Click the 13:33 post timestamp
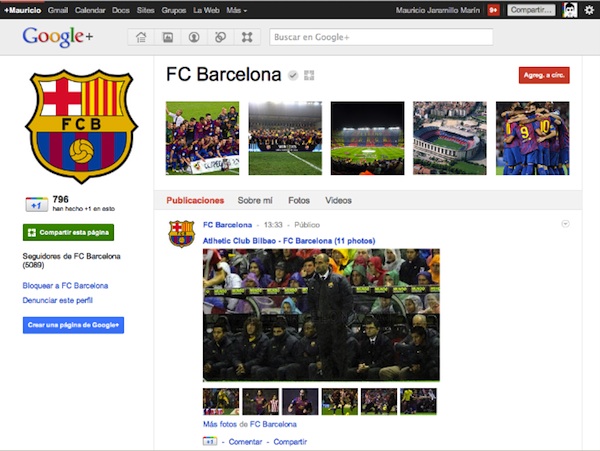The height and width of the screenshot is (451, 600). click(273, 225)
